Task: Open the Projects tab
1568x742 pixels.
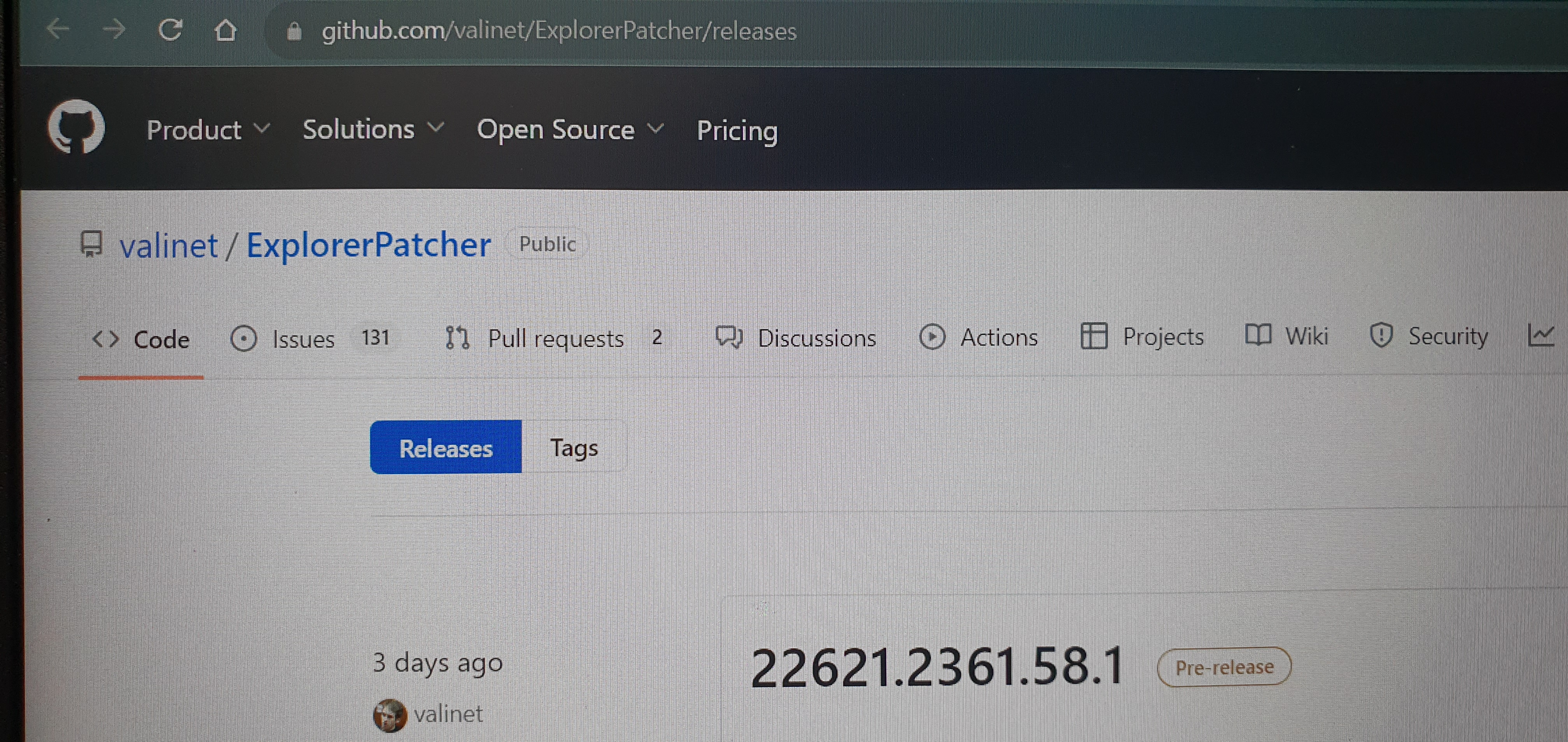Action: tap(1143, 336)
